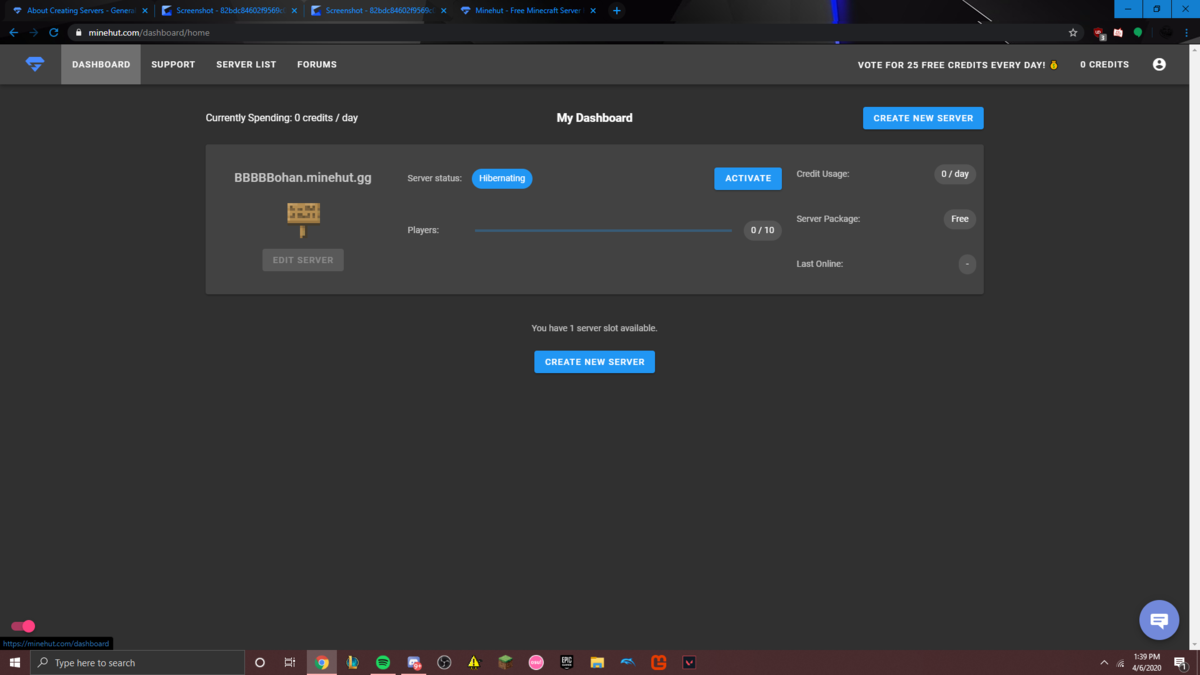Reload the page
This screenshot has width=1200, height=675.
tap(54, 32)
